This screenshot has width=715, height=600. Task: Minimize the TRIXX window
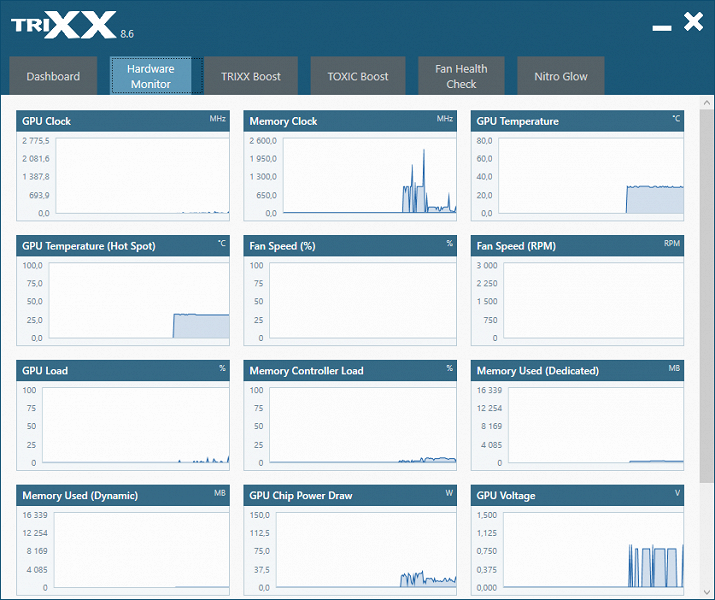click(662, 28)
